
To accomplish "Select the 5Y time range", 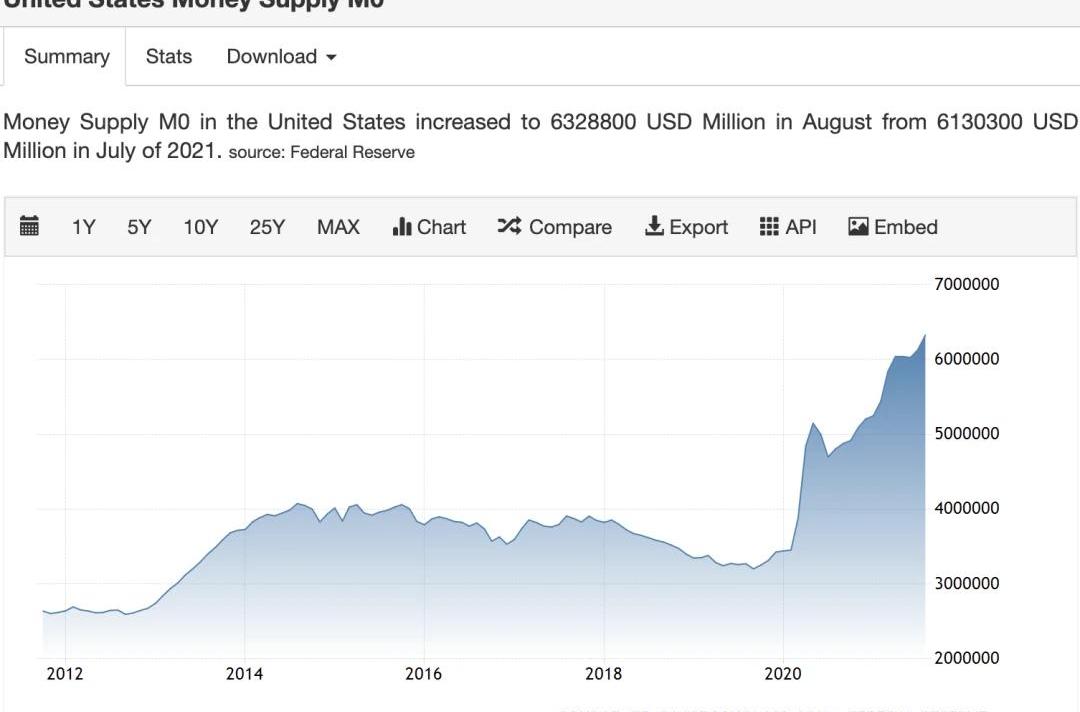I will tap(139, 227).
